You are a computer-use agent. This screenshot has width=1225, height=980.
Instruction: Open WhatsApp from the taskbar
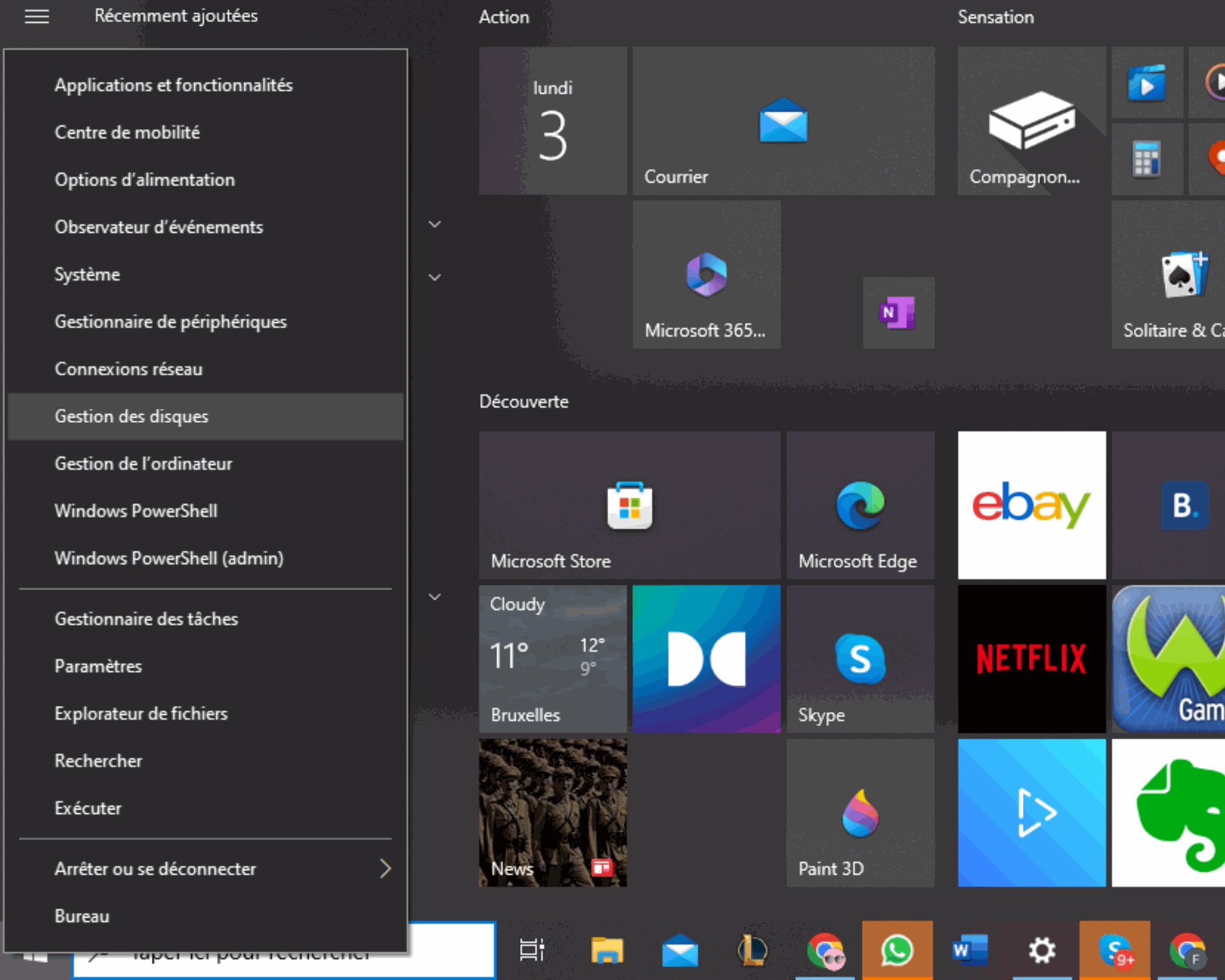pos(896,950)
